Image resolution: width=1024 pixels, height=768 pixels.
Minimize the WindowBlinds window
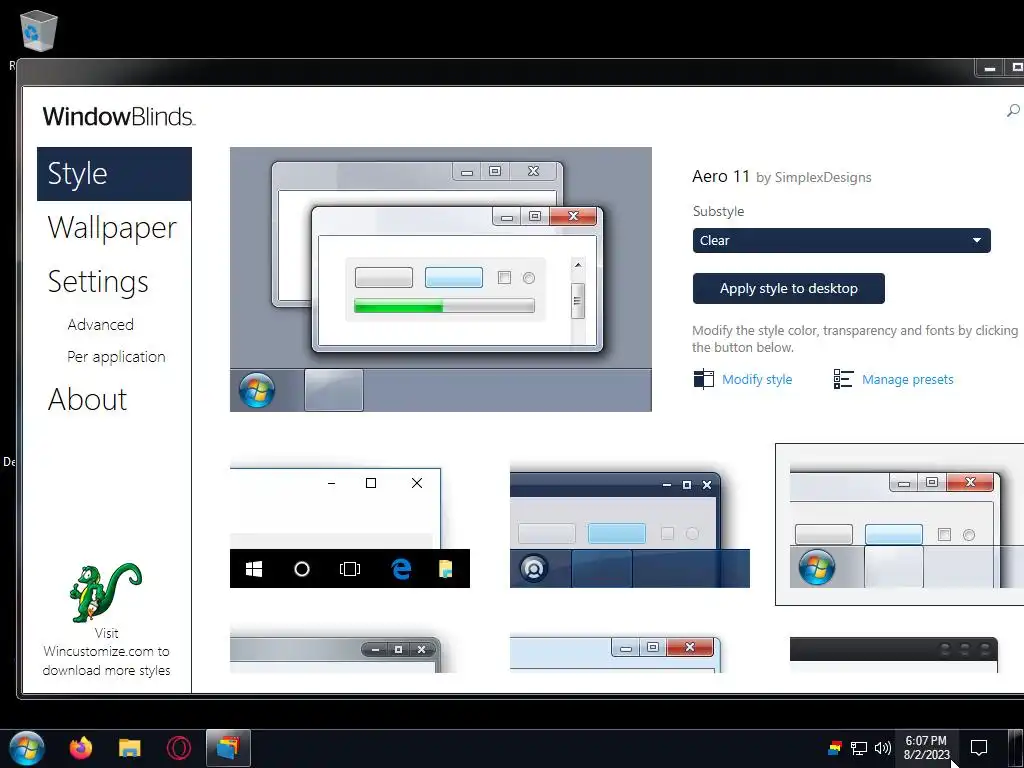coord(990,68)
